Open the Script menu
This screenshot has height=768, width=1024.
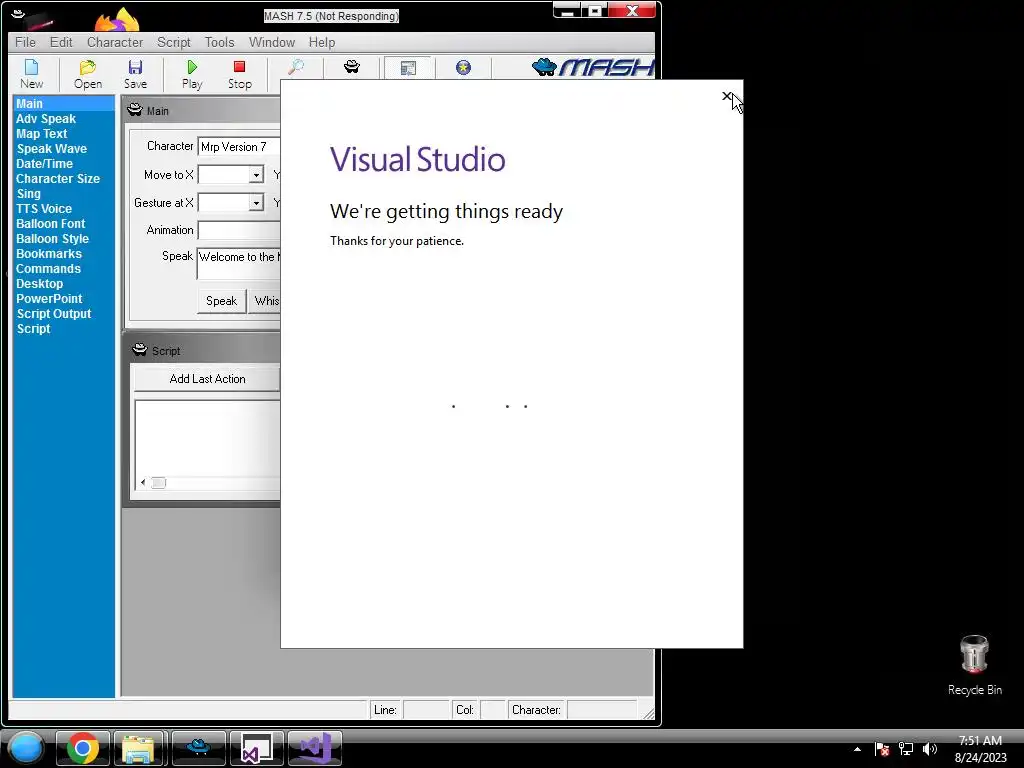coord(174,42)
